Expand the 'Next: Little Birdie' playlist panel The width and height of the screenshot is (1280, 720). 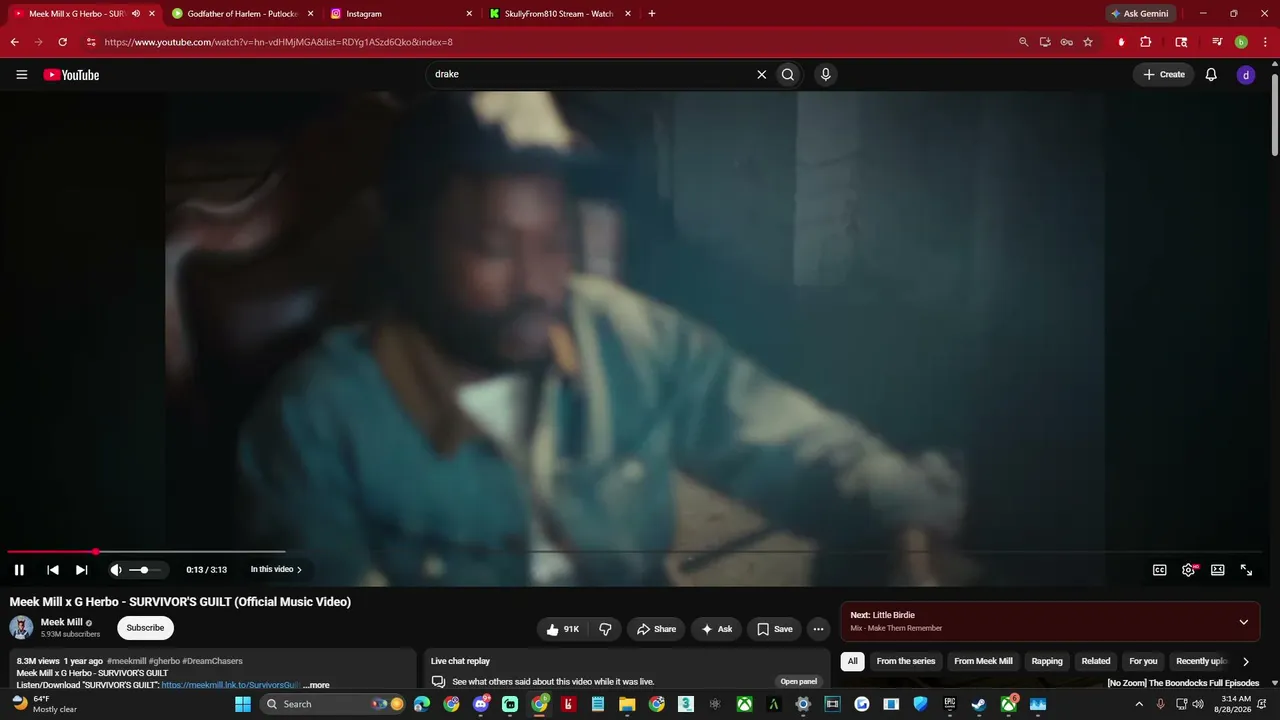point(1244,622)
